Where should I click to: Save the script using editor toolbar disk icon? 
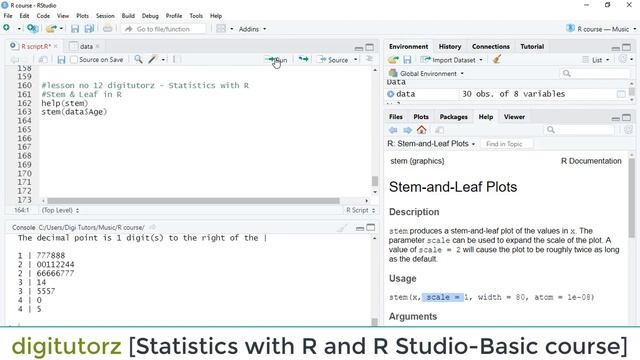[x=61, y=60]
